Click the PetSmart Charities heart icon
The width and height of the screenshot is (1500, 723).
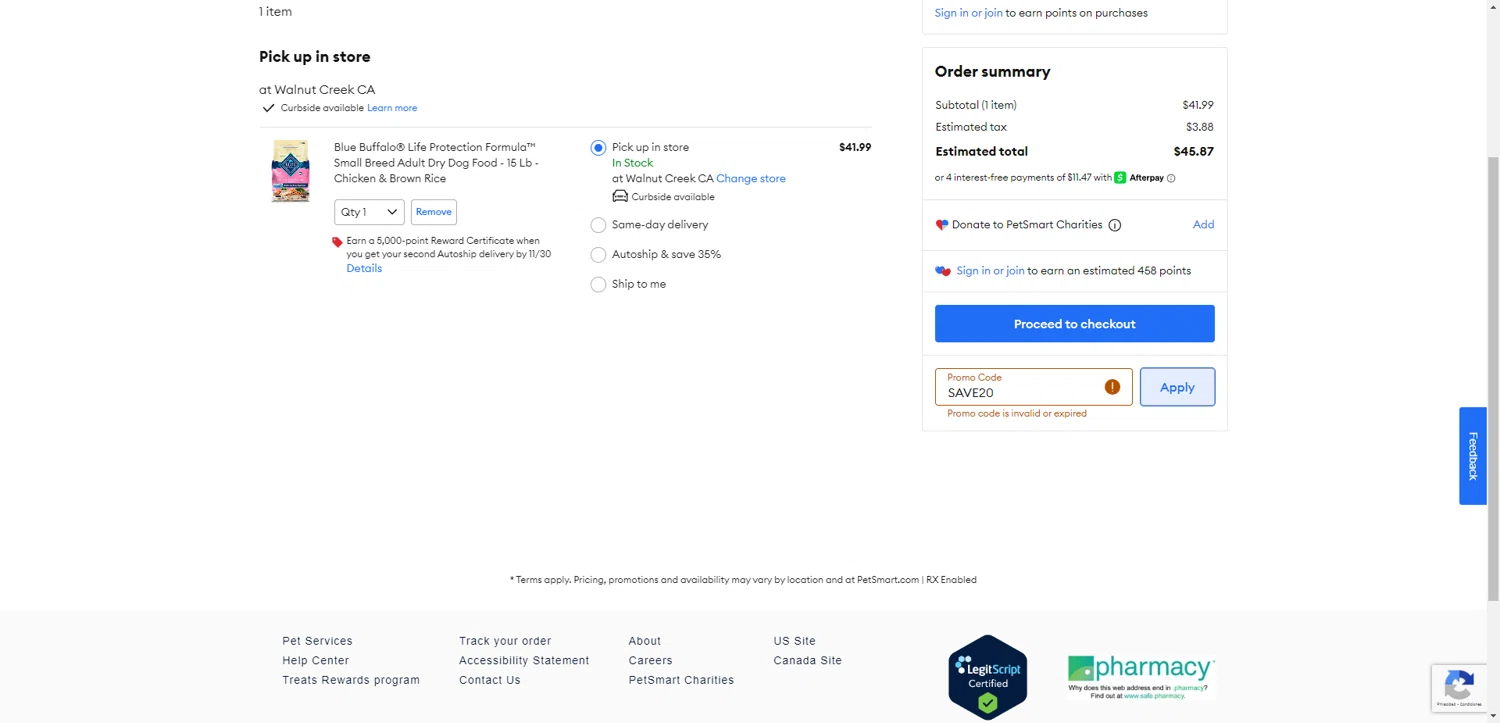(941, 225)
